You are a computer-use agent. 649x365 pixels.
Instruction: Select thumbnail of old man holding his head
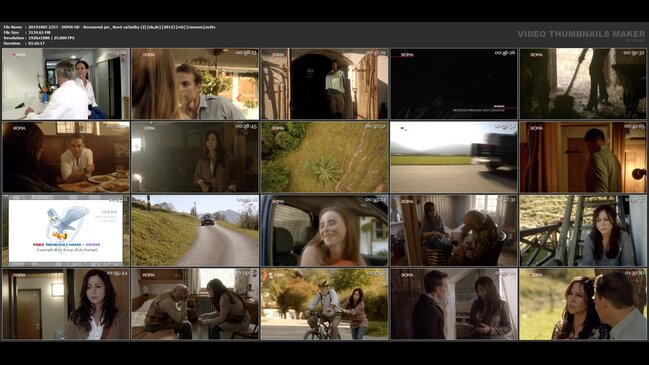[x=195, y=304]
